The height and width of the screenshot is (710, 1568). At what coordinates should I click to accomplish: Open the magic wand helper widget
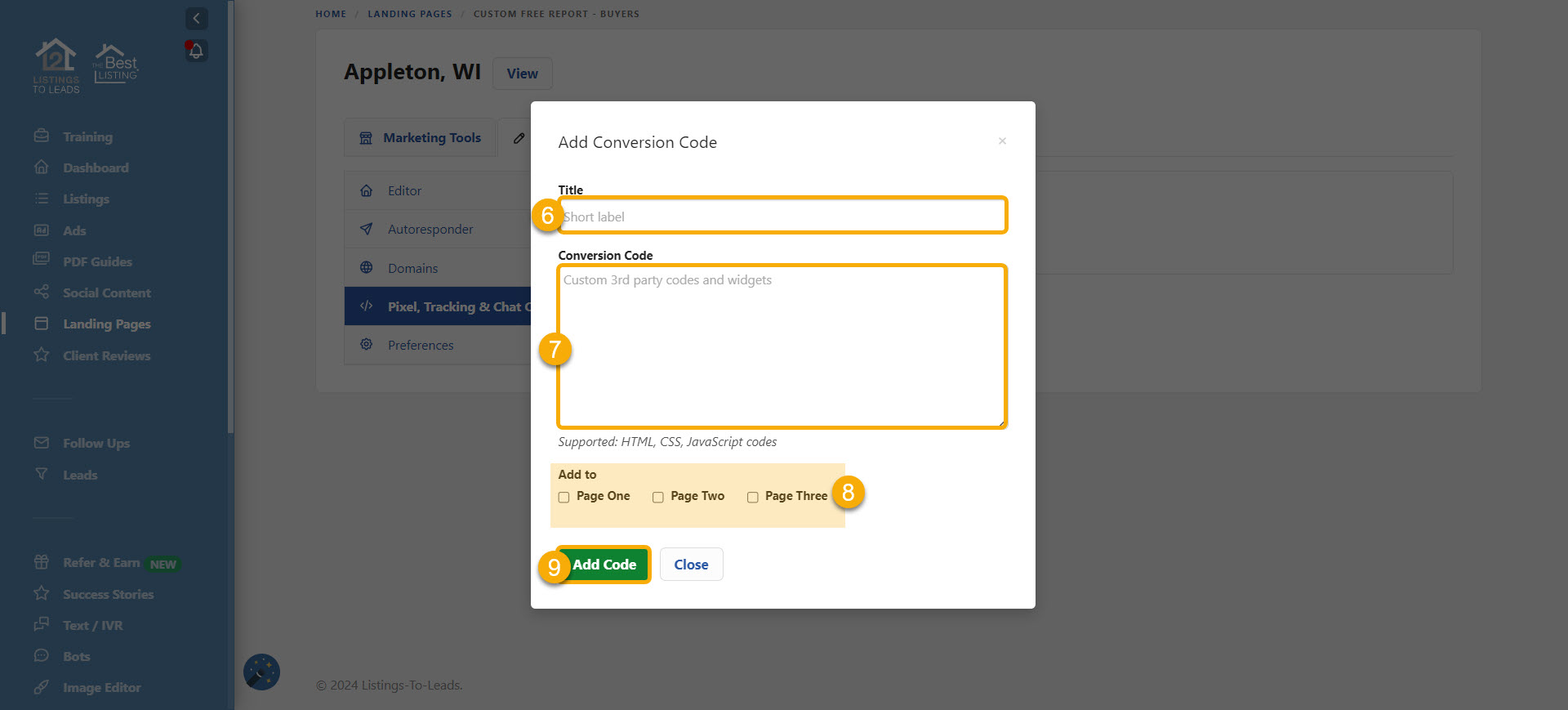(261, 672)
